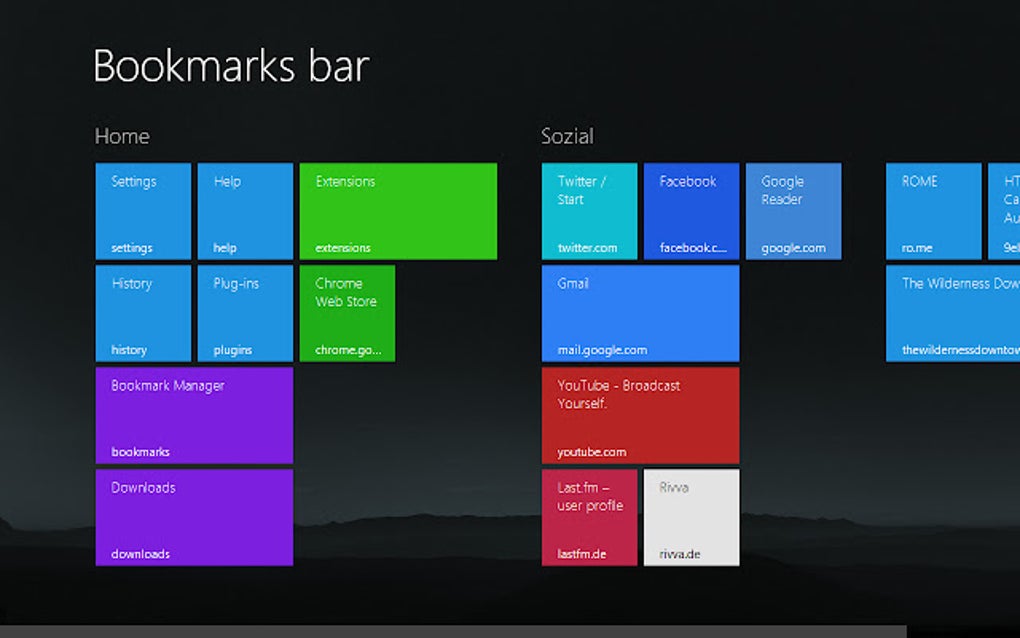This screenshot has width=1020, height=638.
Task: Open the History tile
Action: 143,313
